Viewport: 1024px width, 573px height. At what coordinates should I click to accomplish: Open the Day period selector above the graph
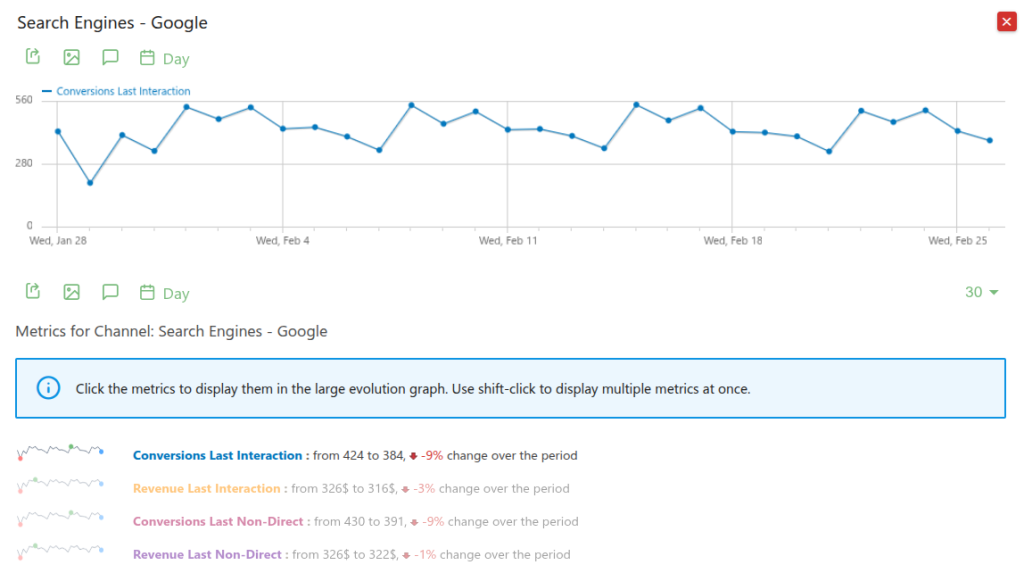165,59
